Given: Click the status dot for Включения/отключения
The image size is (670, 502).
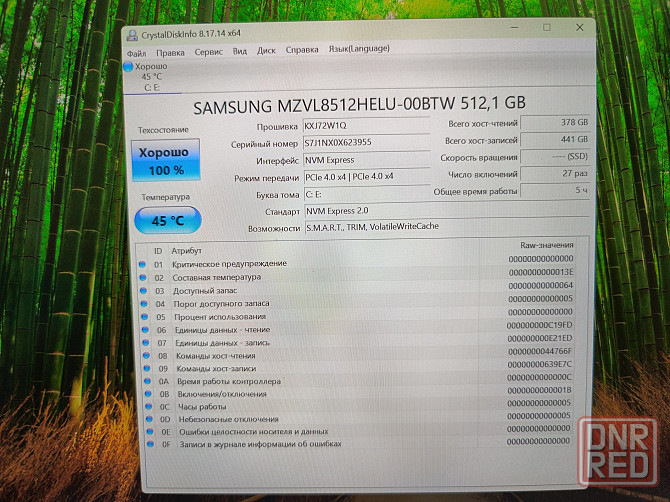Looking at the screenshot, I should 148,394.
